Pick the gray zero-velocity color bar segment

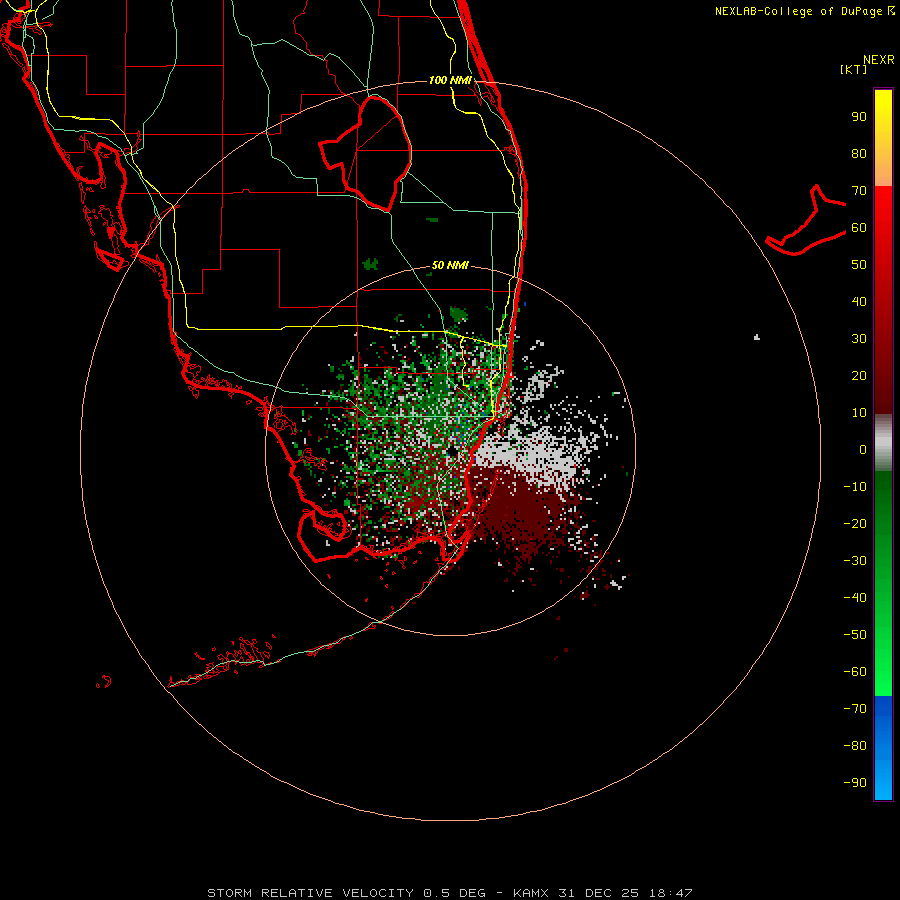[883, 443]
